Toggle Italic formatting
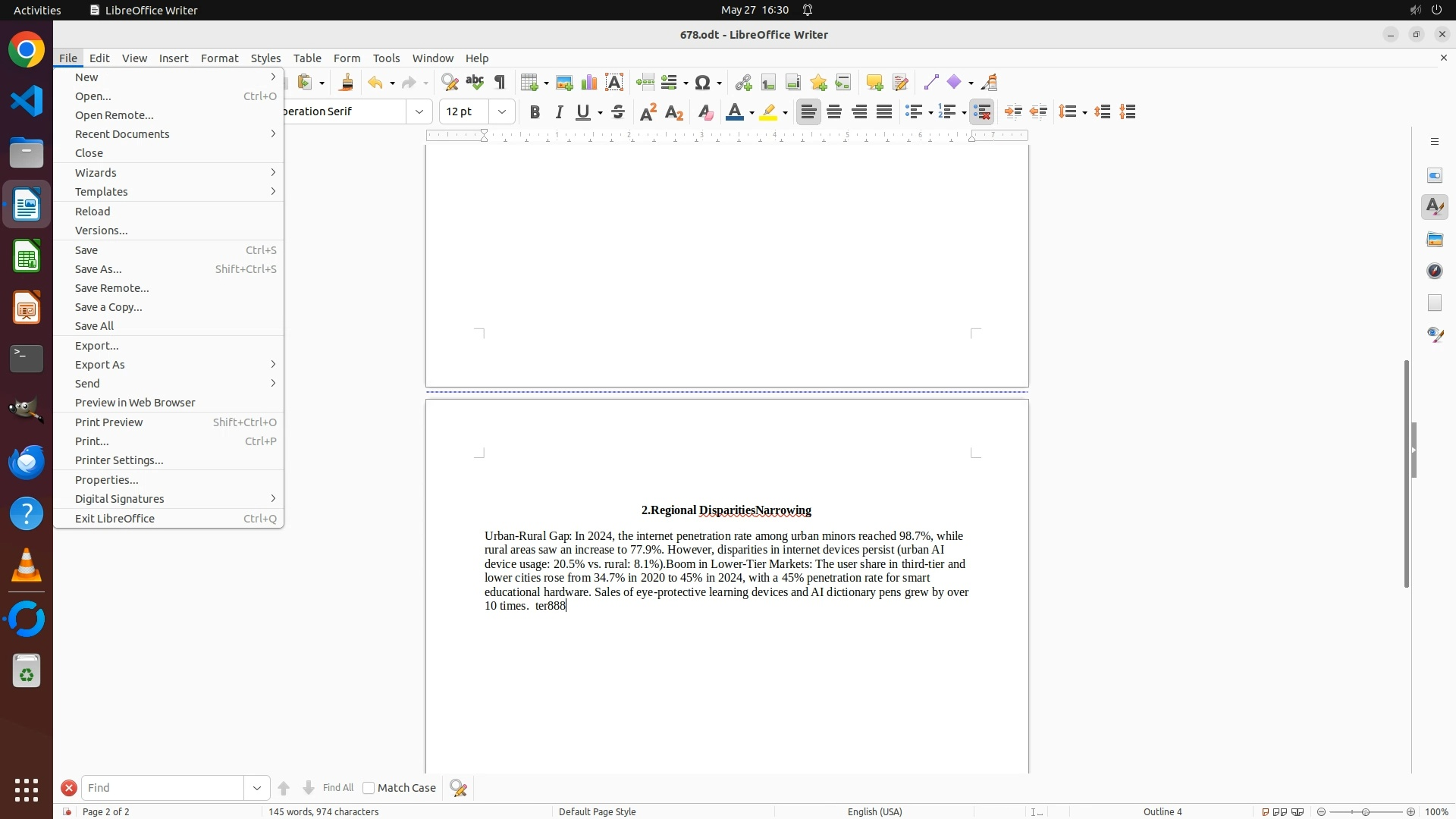The width and height of the screenshot is (1456, 819). tap(560, 112)
